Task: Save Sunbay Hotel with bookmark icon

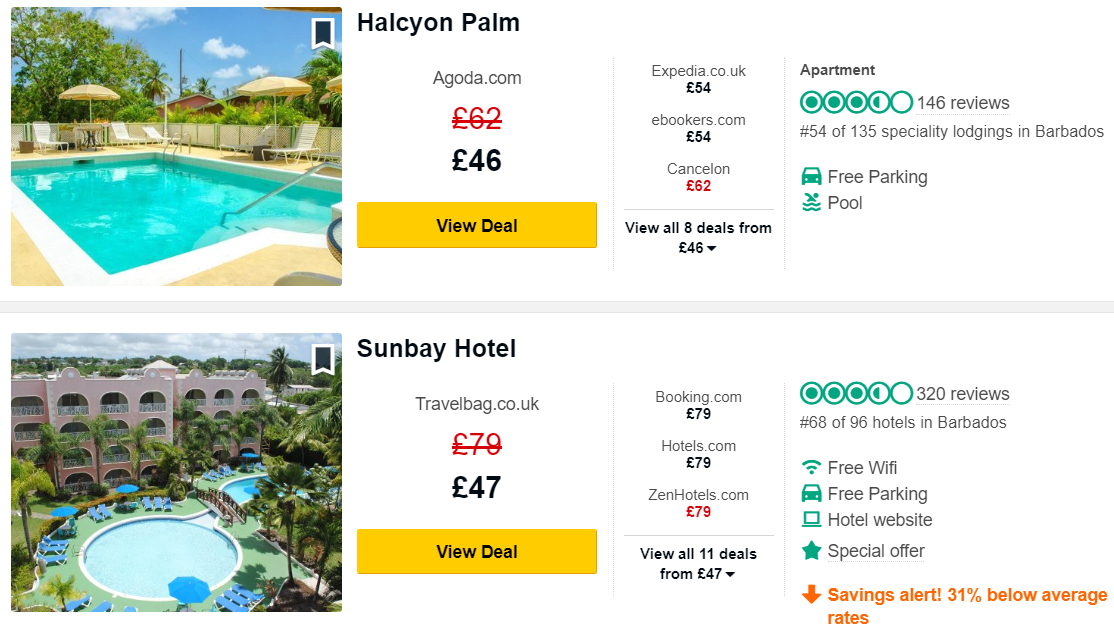Action: pyautogui.click(x=322, y=359)
